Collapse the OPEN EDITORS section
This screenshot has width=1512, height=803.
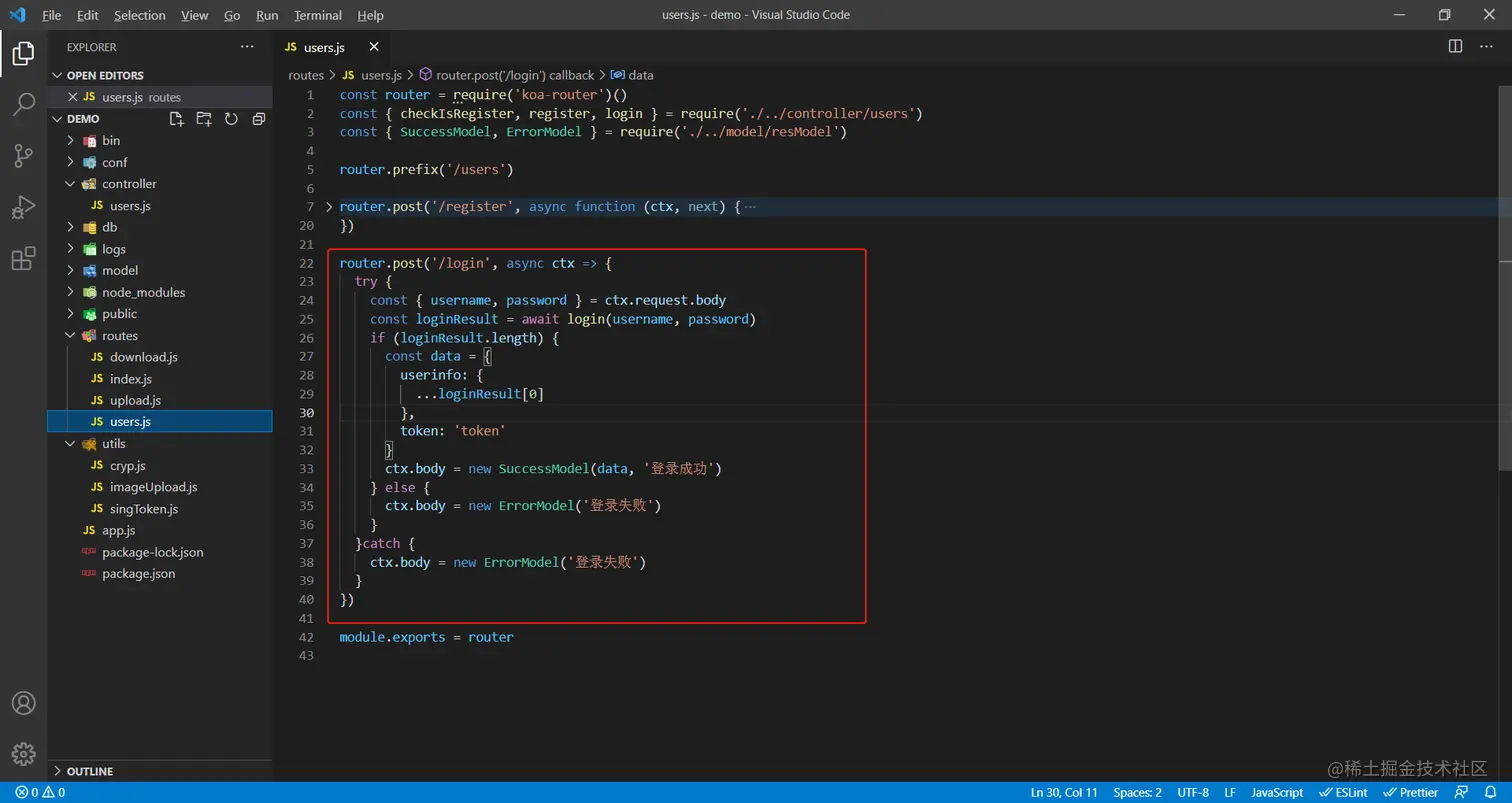(x=58, y=76)
